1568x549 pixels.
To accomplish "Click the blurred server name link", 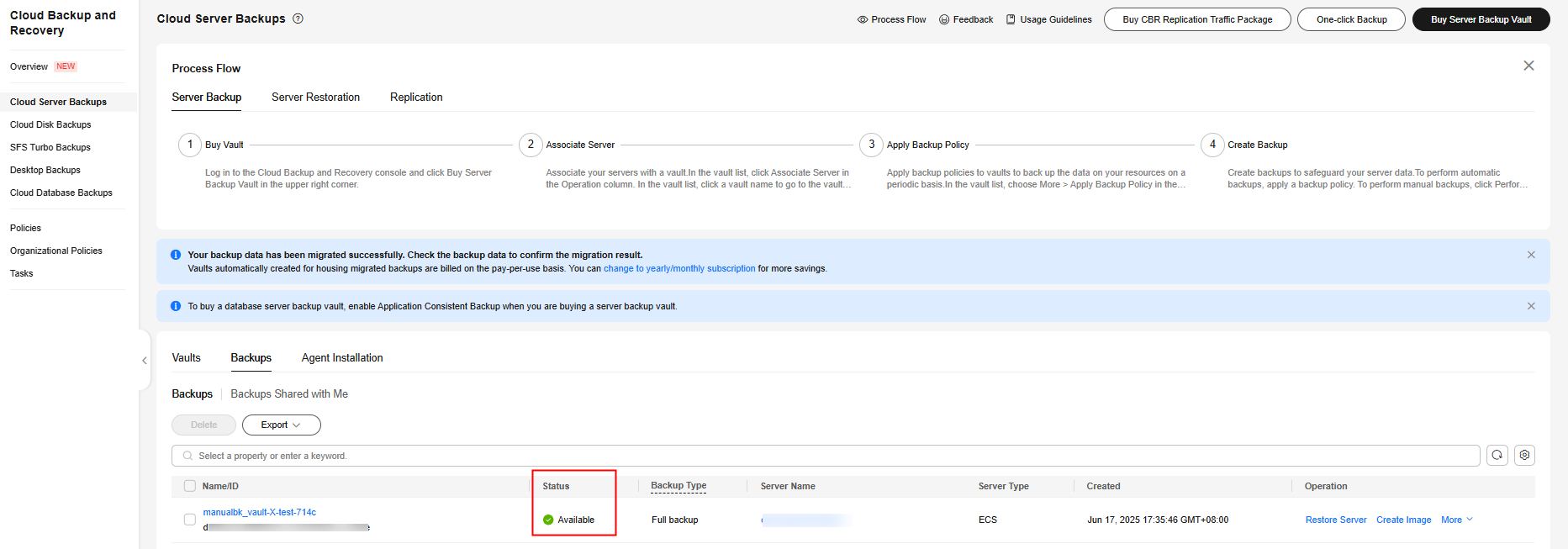I will tap(805, 520).
